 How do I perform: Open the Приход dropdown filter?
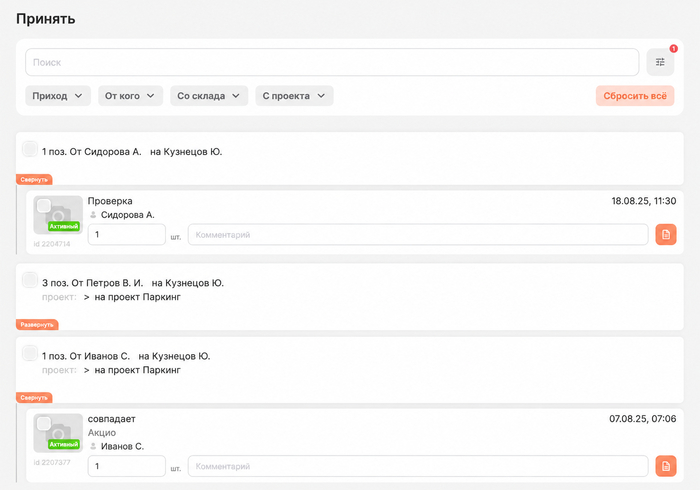coord(58,96)
